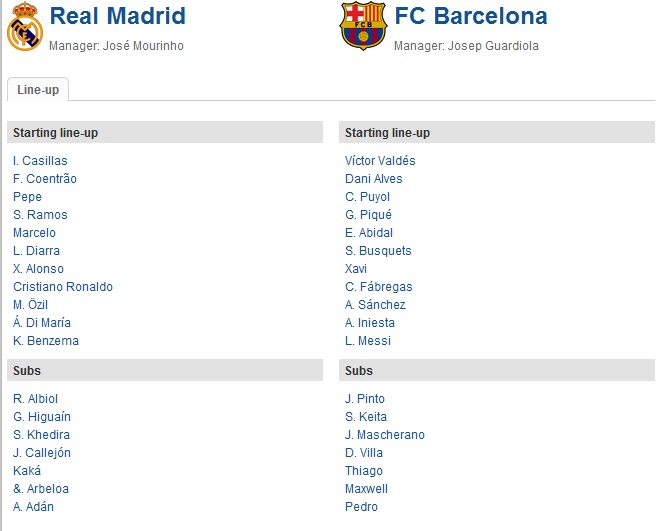View C. Puyol player profile
This screenshot has height=531, width=659.
(x=367, y=197)
